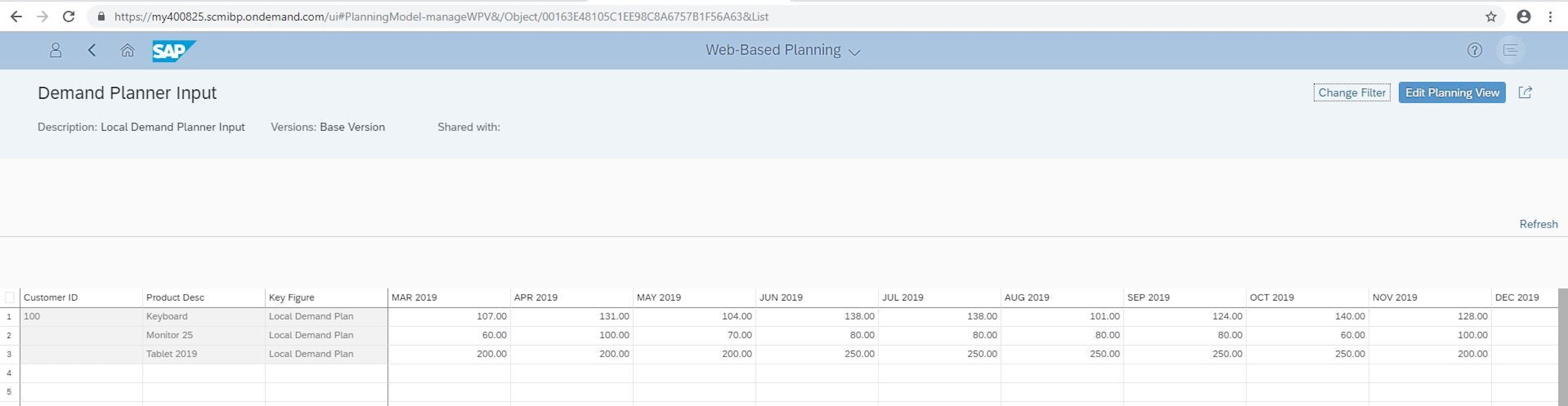Click Keyboard APR 2019 value 131.00
This screenshot has height=406, width=1568.
[572, 316]
